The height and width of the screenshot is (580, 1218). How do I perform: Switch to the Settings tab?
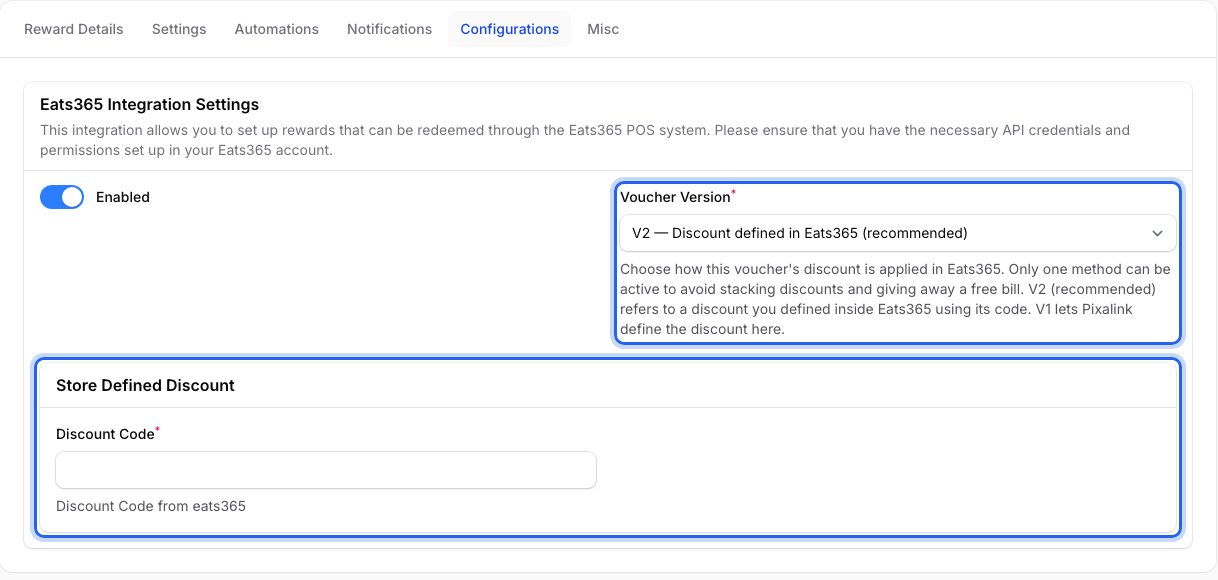coord(179,29)
